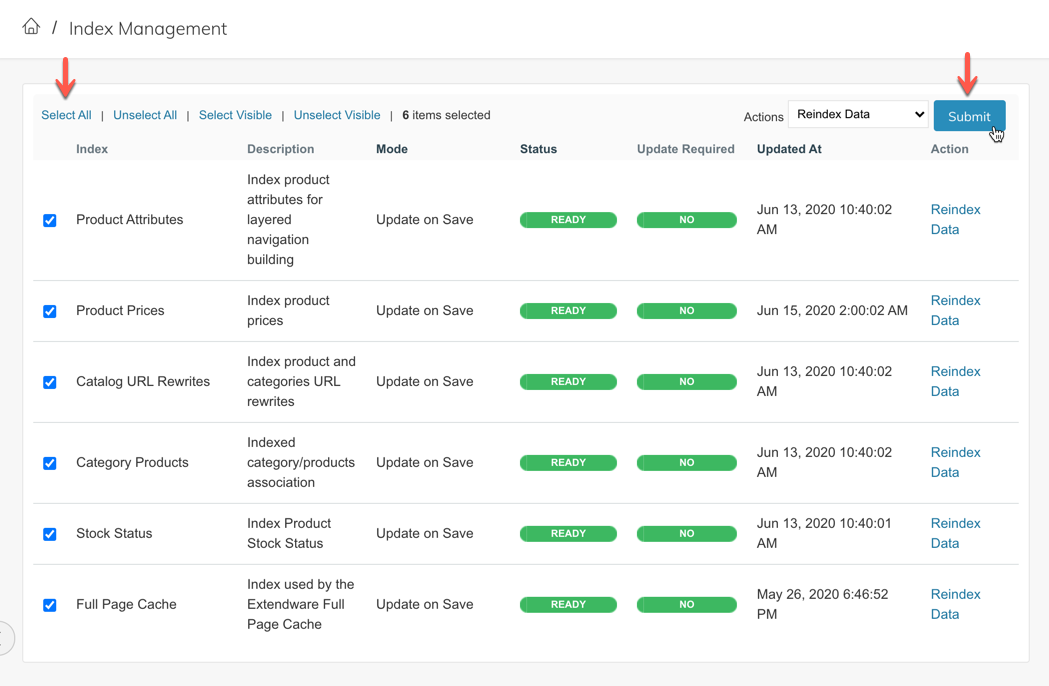1049x686 pixels.
Task: Reindex Data for Full Page Cache row
Action: [955, 604]
